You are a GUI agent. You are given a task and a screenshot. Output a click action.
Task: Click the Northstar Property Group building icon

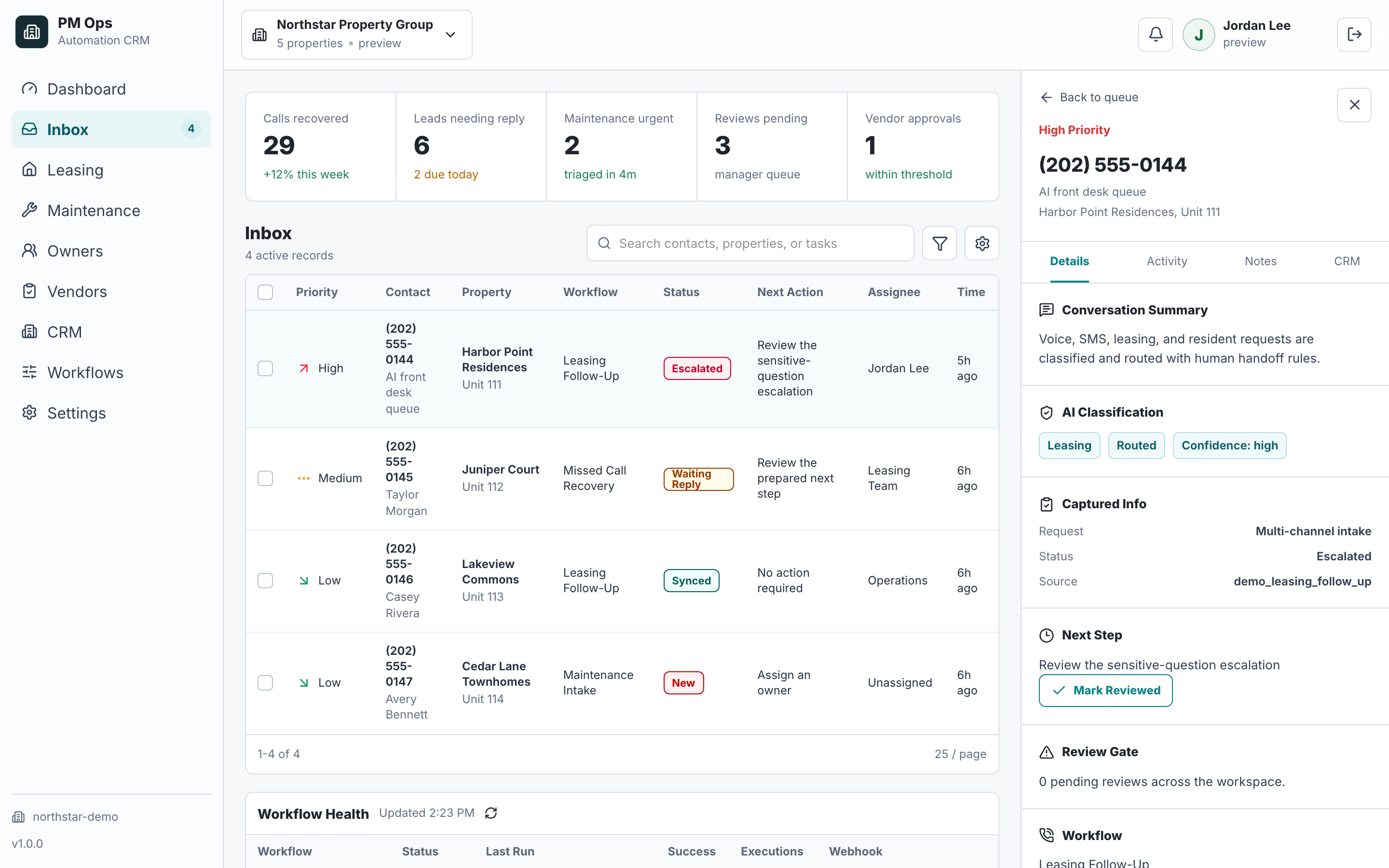tap(259, 34)
